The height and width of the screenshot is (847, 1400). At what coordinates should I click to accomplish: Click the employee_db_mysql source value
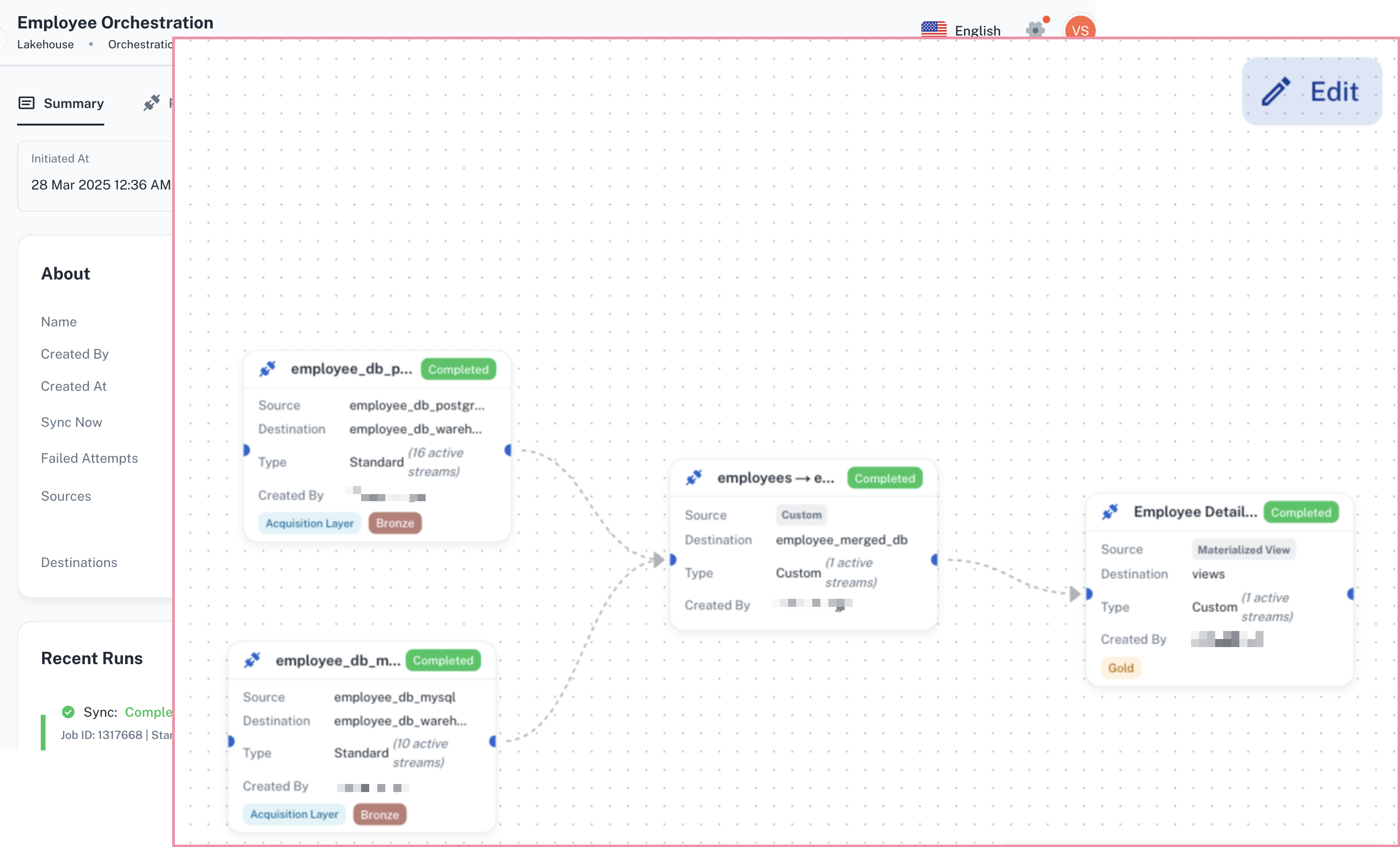[395, 697]
